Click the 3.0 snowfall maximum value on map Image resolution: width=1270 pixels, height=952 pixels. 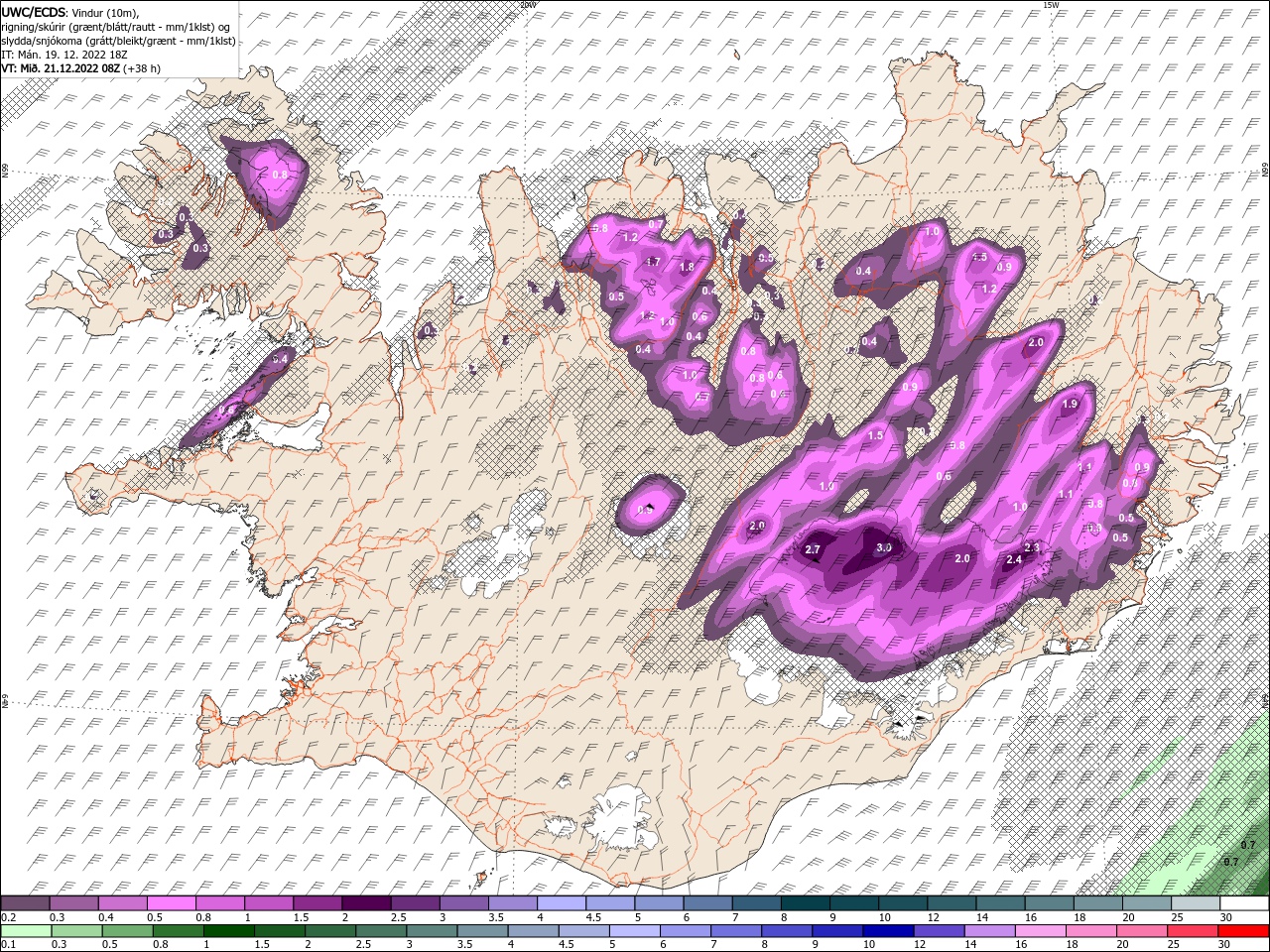tap(884, 547)
